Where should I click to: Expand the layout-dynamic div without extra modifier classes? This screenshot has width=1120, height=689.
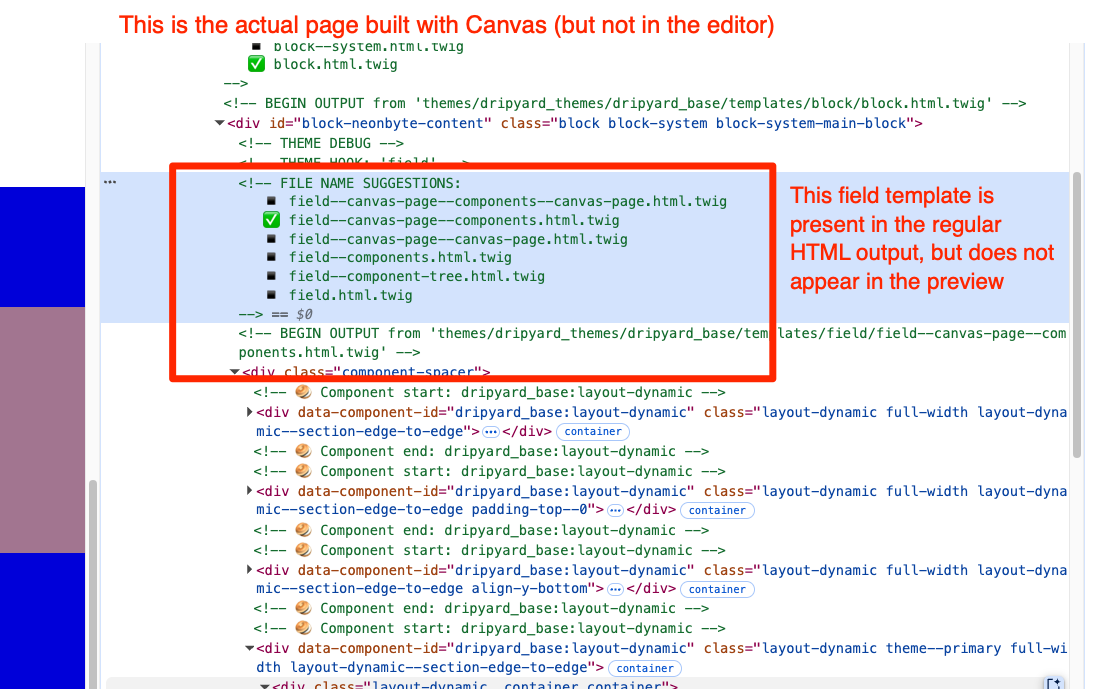coord(249,412)
